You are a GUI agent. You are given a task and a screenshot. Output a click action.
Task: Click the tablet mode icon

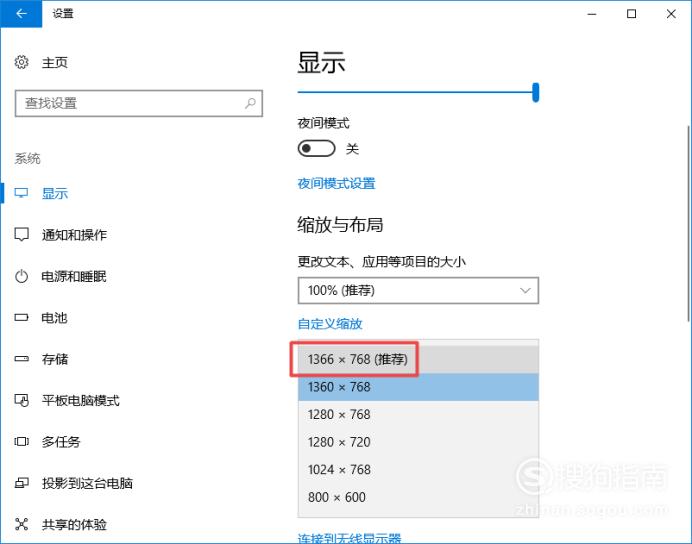(22, 400)
